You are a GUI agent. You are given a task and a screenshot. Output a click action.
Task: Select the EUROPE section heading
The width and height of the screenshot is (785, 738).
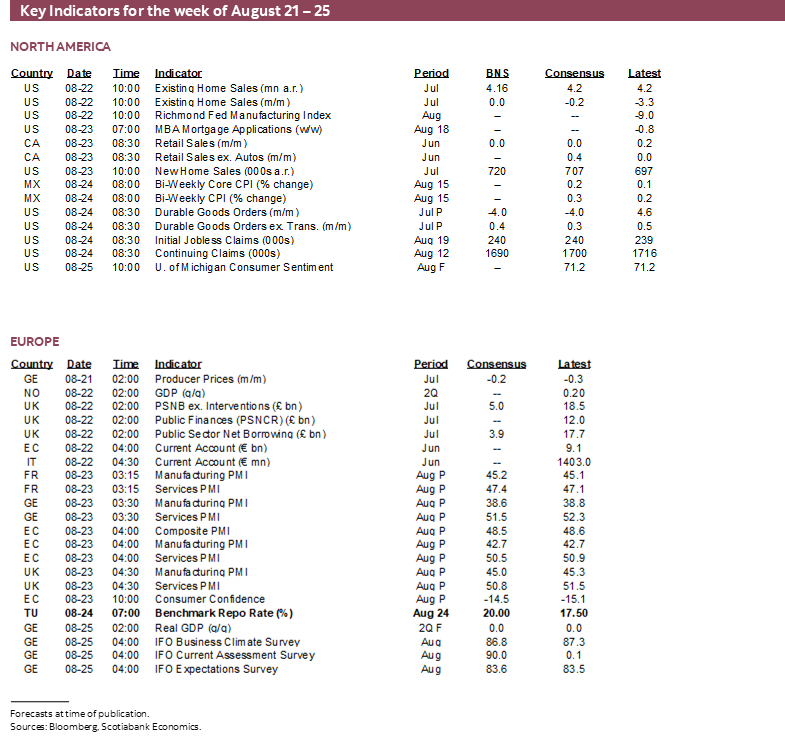(35, 342)
